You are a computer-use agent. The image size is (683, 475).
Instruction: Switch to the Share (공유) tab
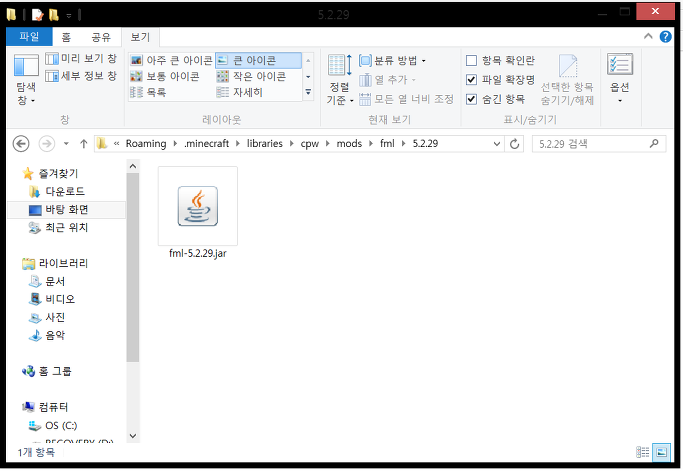click(x=101, y=37)
